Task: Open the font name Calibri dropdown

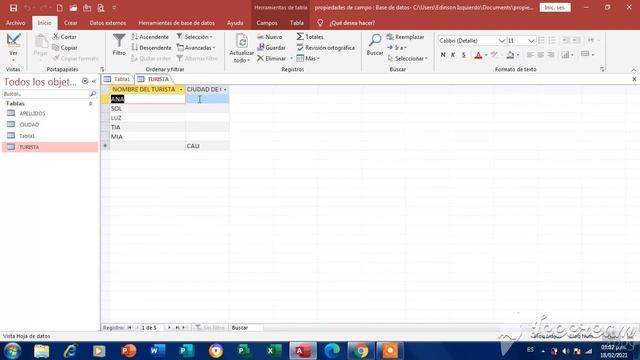Action: 502,41
